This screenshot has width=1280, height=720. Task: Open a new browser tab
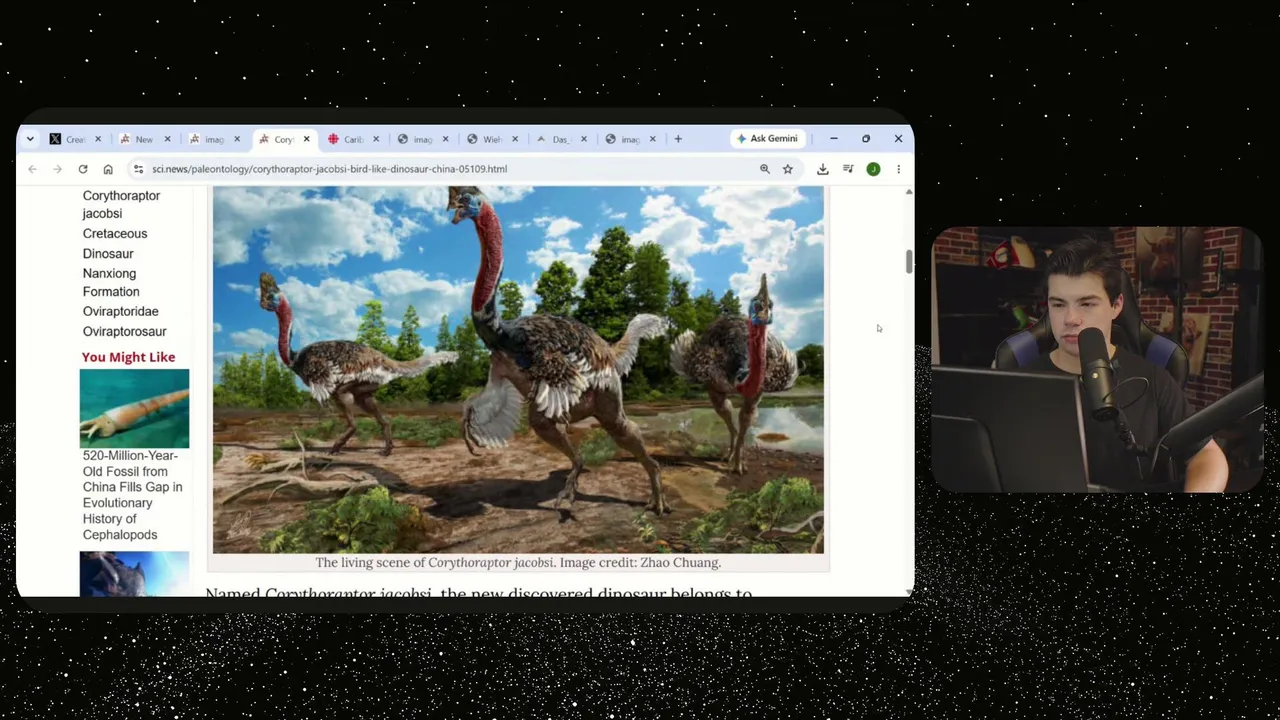[678, 139]
